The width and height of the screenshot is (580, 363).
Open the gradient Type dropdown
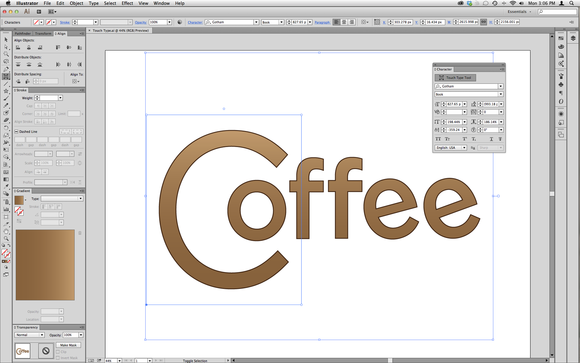click(x=62, y=199)
